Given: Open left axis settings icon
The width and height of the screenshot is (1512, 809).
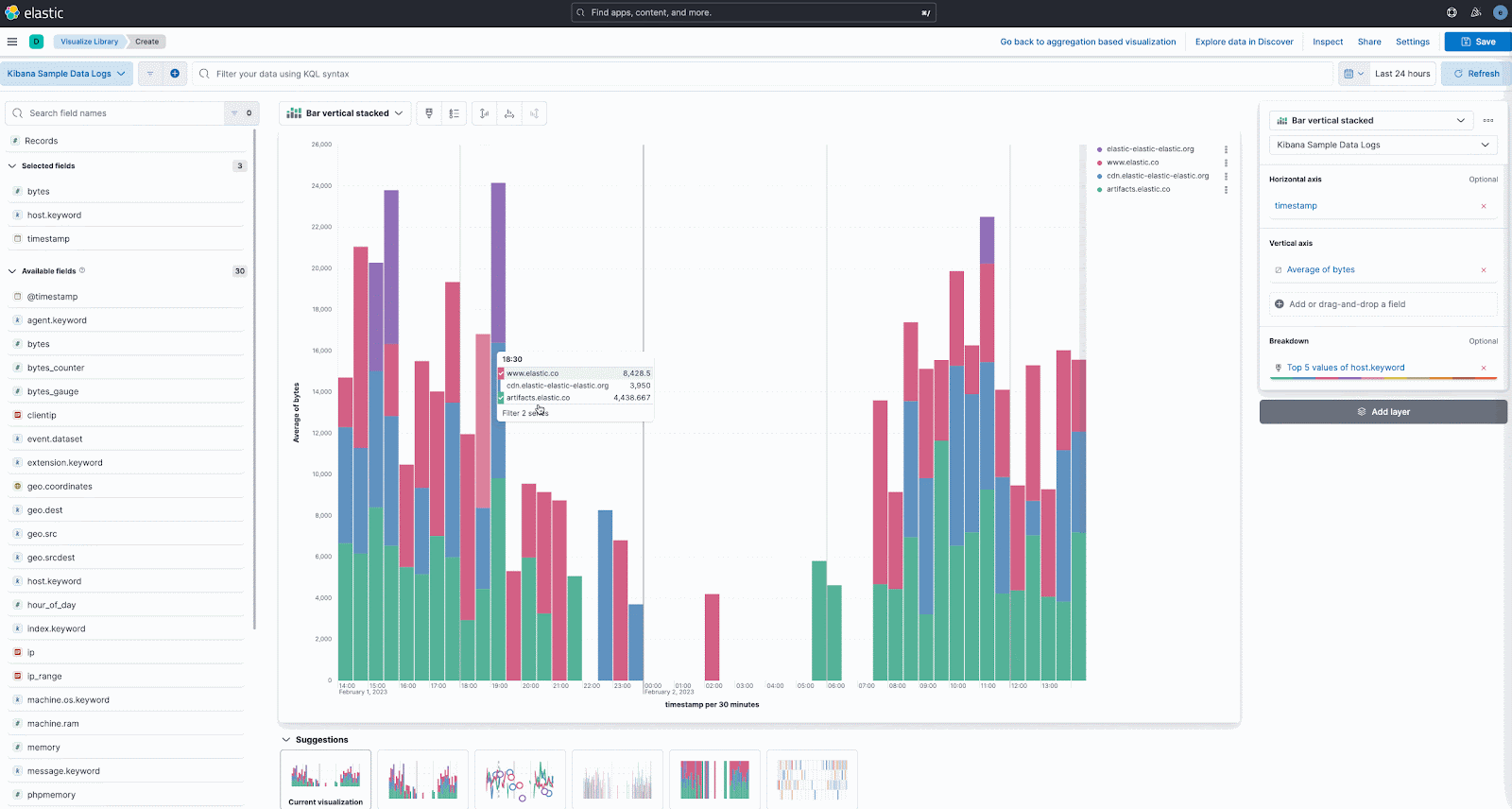Looking at the screenshot, I should coord(485,113).
